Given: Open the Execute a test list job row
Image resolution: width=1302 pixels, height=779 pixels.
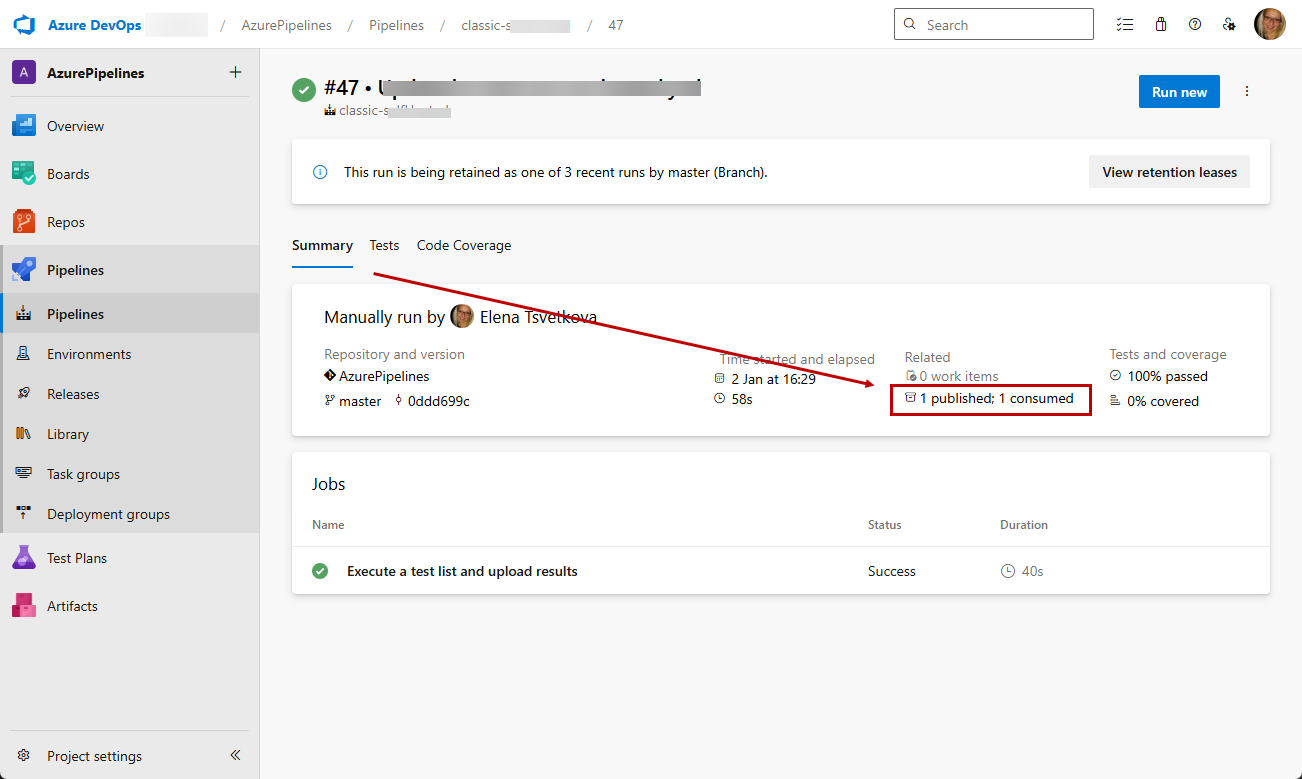Looking at the screenshot, I should (x=462, y=571).
